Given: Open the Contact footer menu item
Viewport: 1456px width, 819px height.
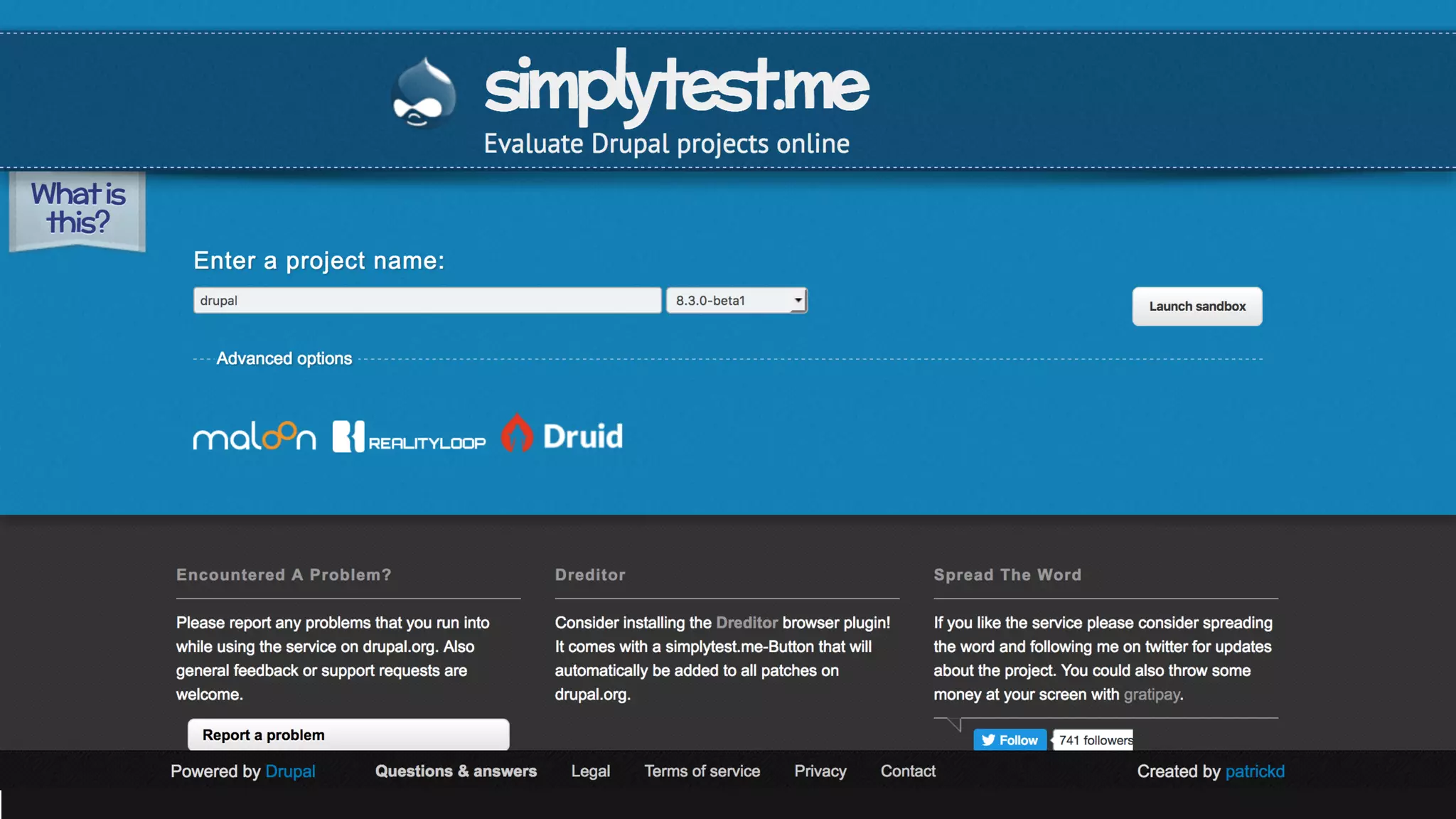Looking at the screenshot, I should pyautogui.click(x=908, y=771).
